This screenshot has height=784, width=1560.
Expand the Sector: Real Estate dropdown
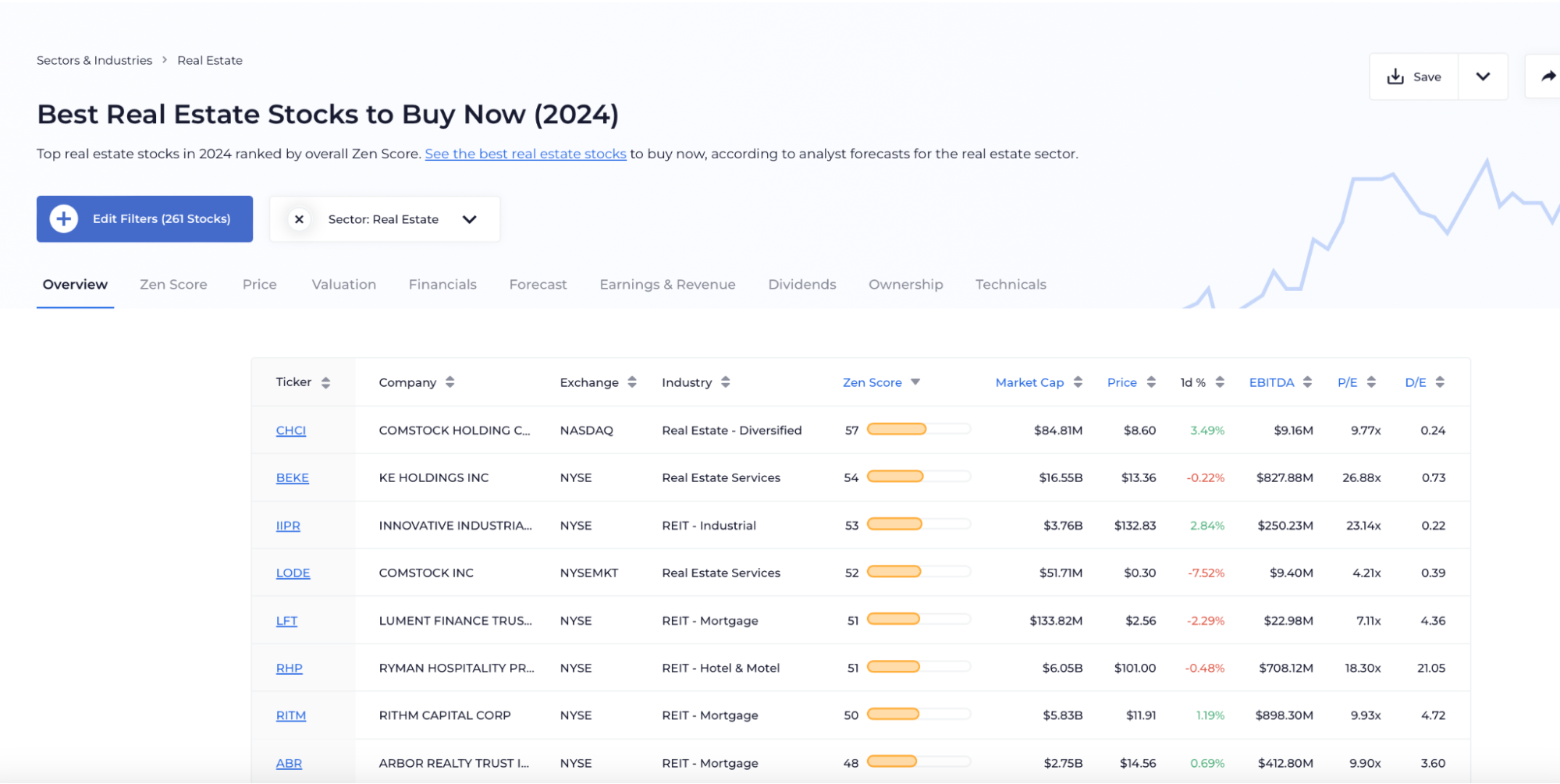click(469, 219)
